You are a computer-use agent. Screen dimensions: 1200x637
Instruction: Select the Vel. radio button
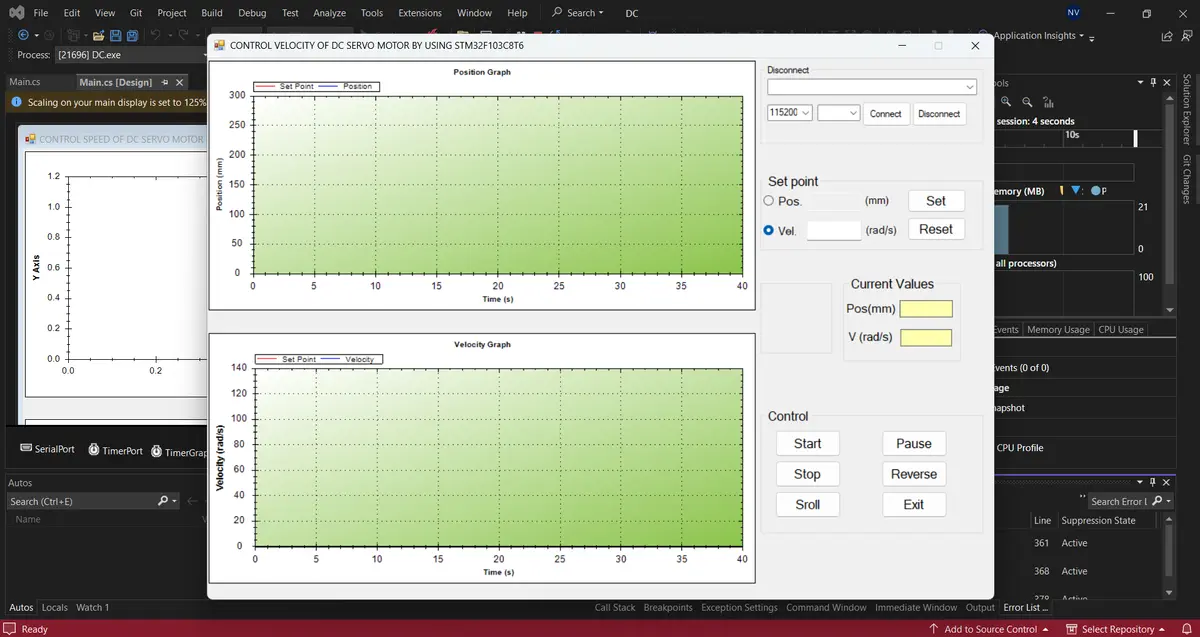coord(769,230)
